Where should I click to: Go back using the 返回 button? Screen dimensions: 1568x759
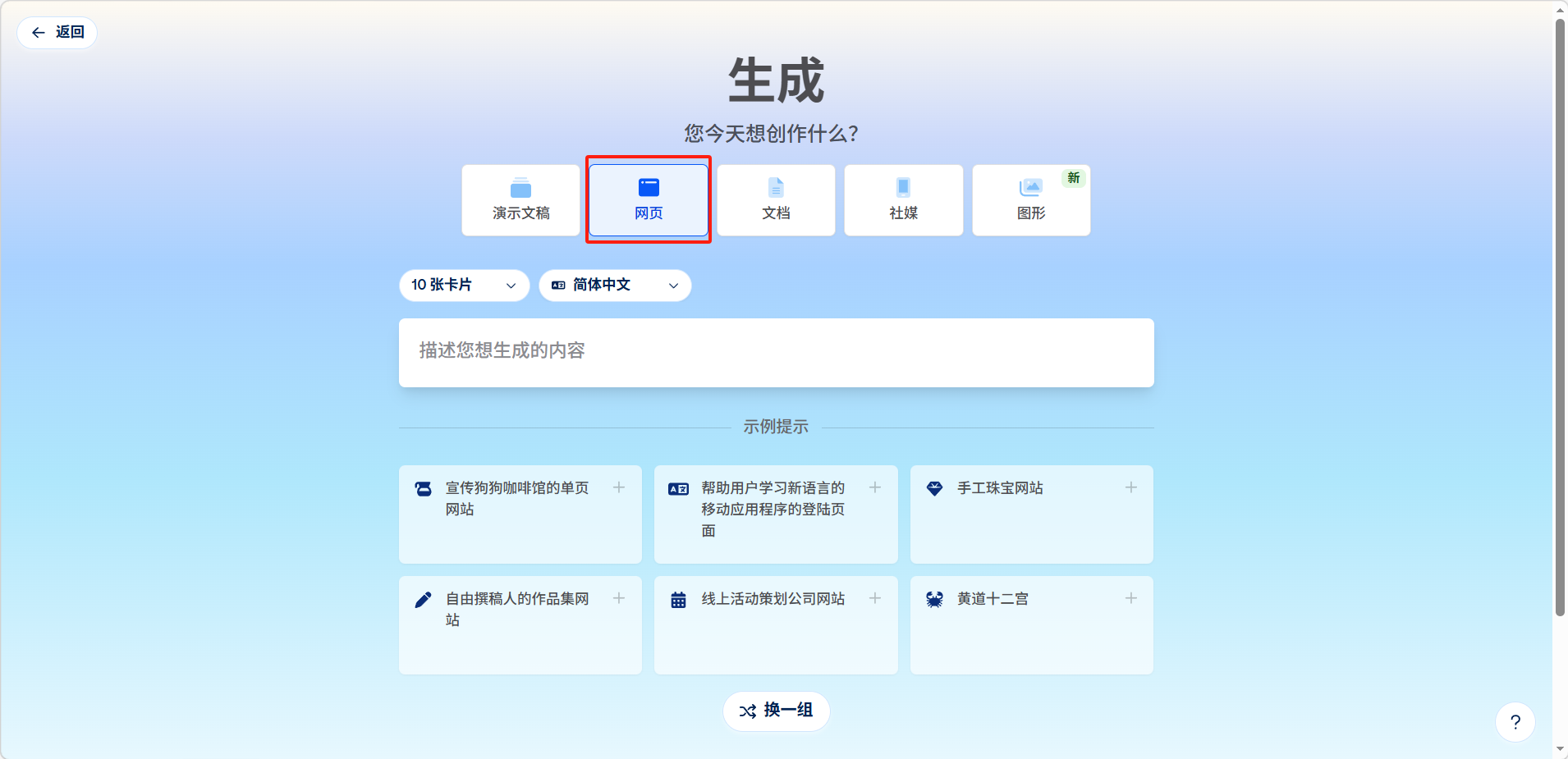point(57,33)
